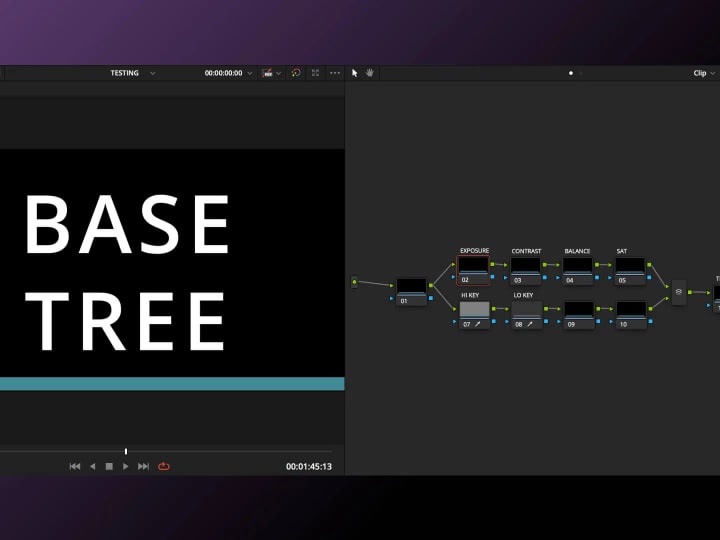Select the LO KEY node 08

click(527, 315)
